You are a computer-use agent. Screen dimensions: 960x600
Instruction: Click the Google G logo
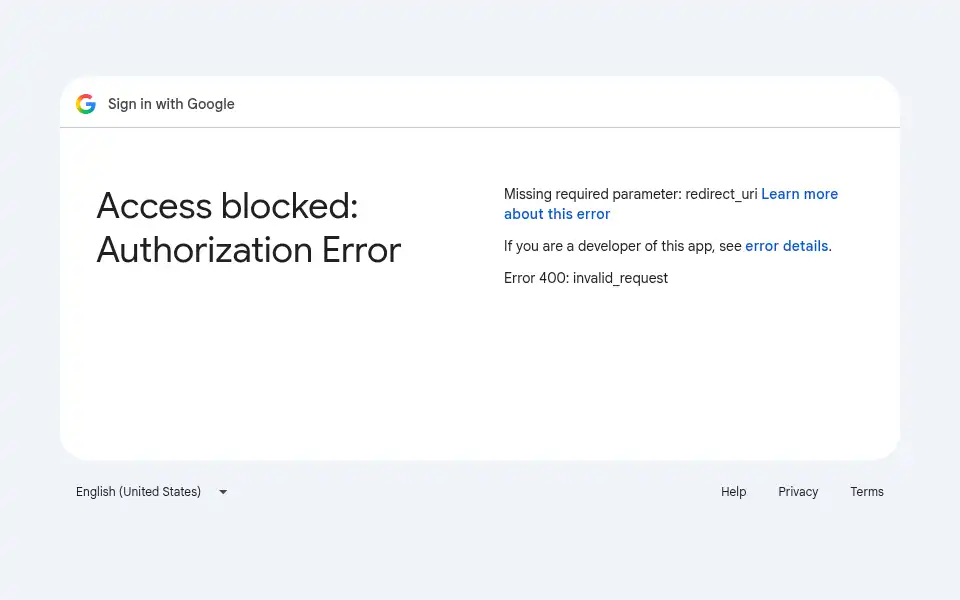pos(86,104)
